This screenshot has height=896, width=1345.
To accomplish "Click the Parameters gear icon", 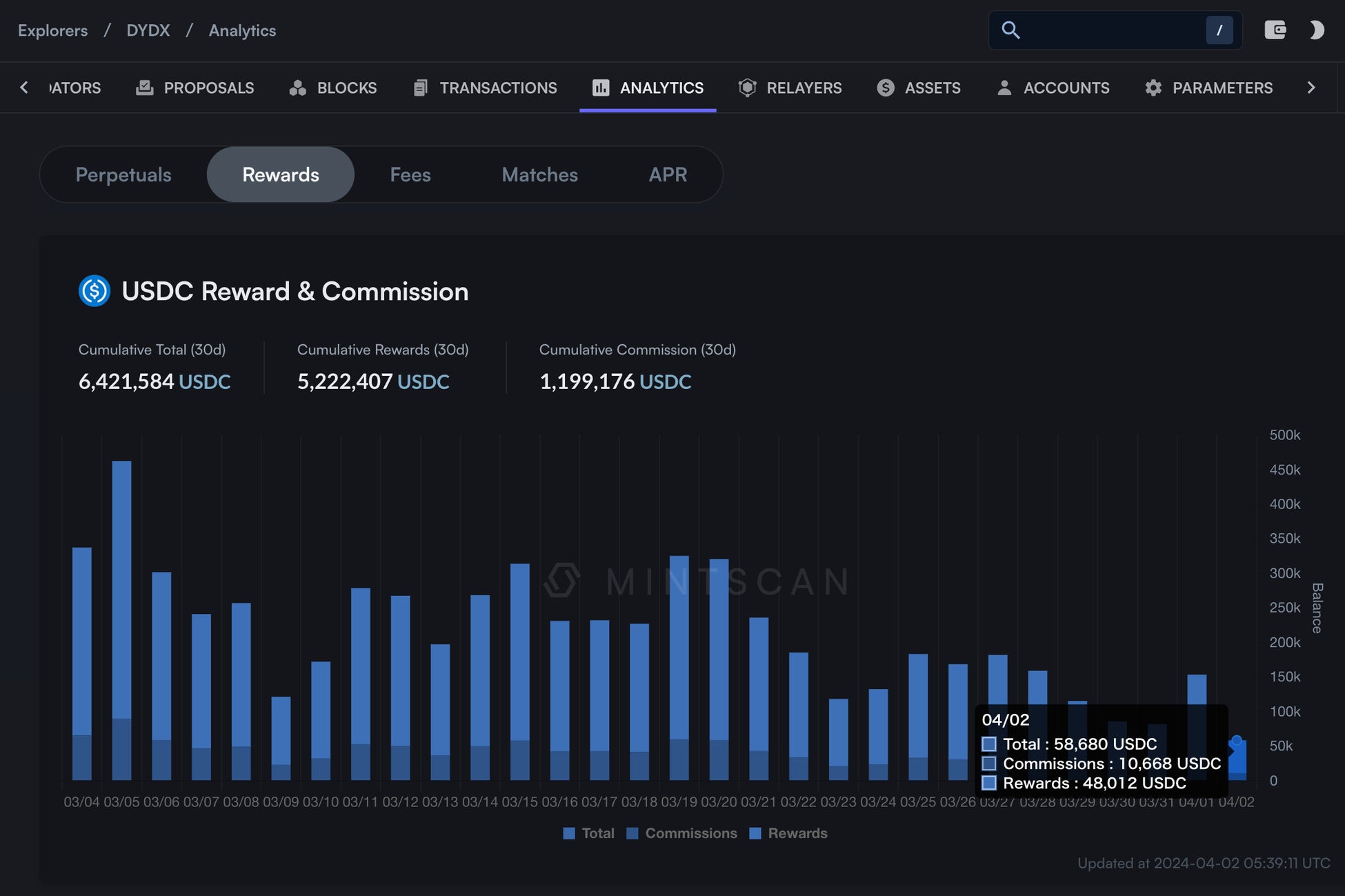I will coord(1153,88).
